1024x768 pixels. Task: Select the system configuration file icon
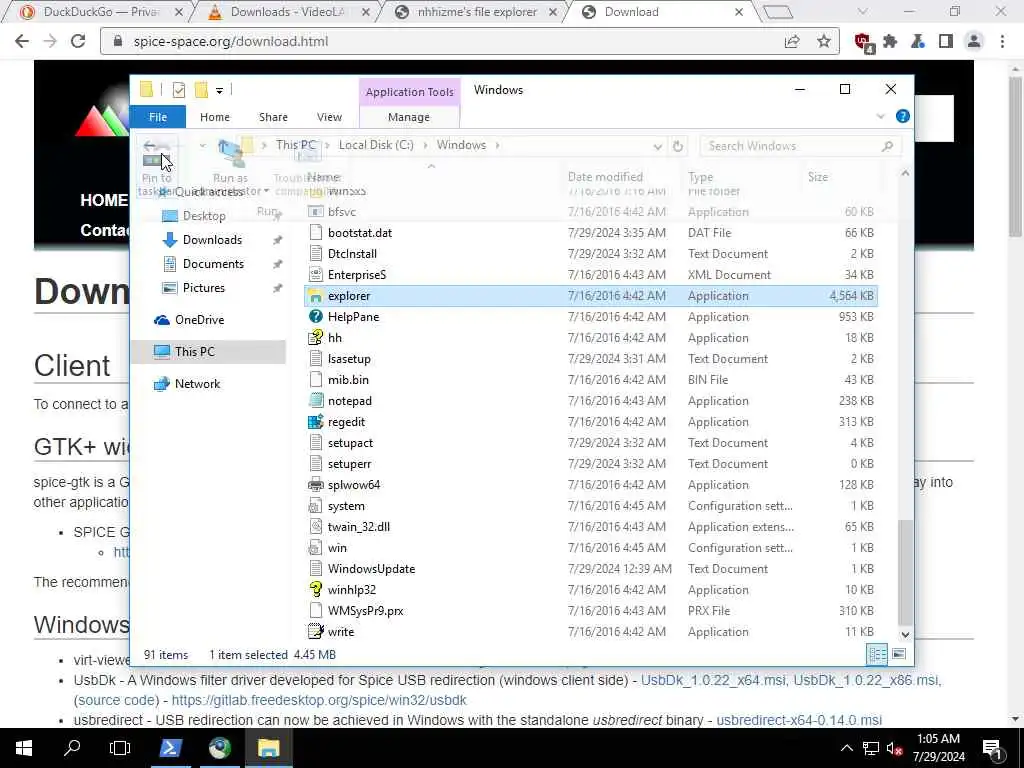click(315, 506)
